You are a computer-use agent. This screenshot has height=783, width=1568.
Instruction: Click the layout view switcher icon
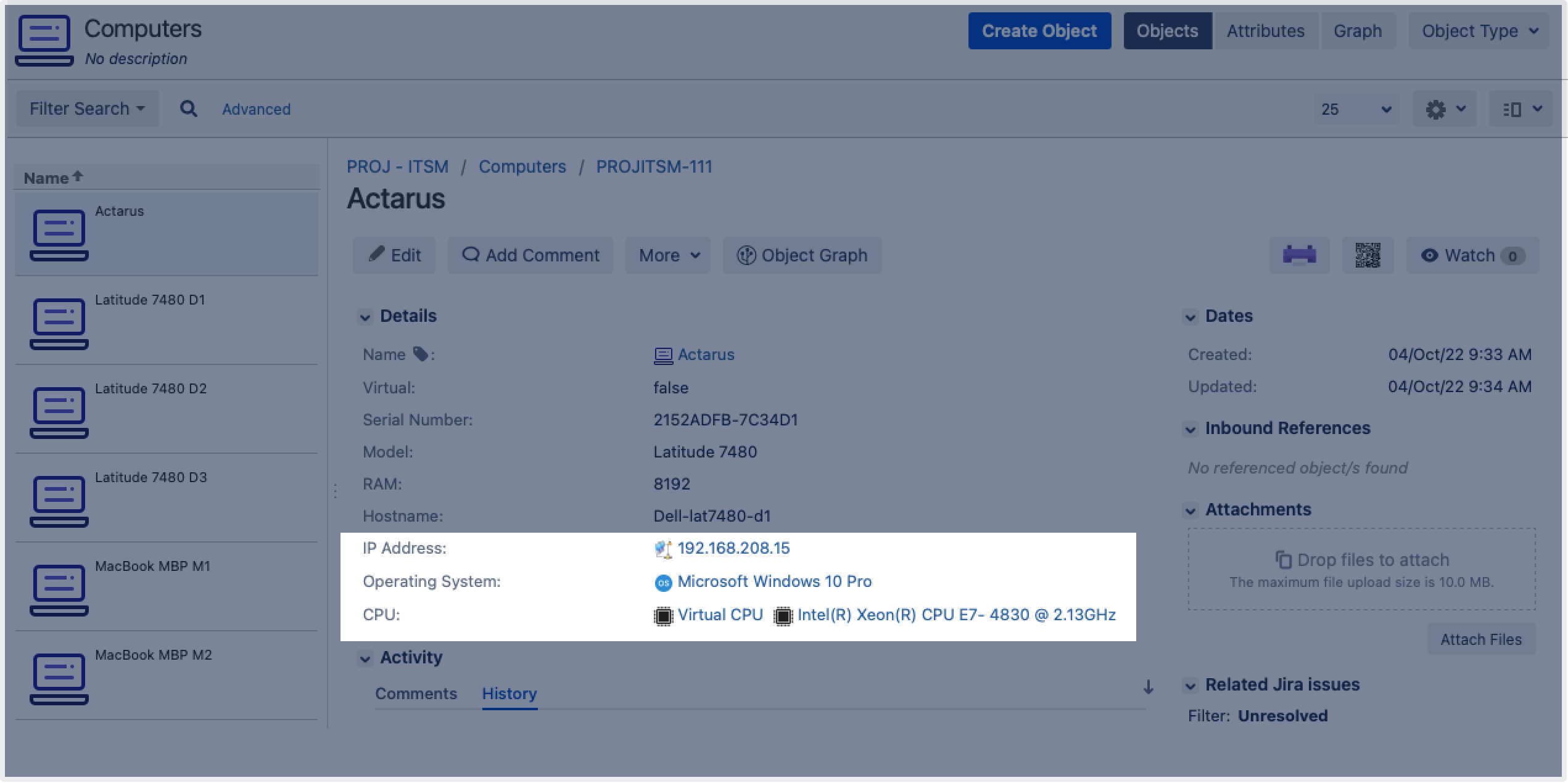[x=1521, y=110]
